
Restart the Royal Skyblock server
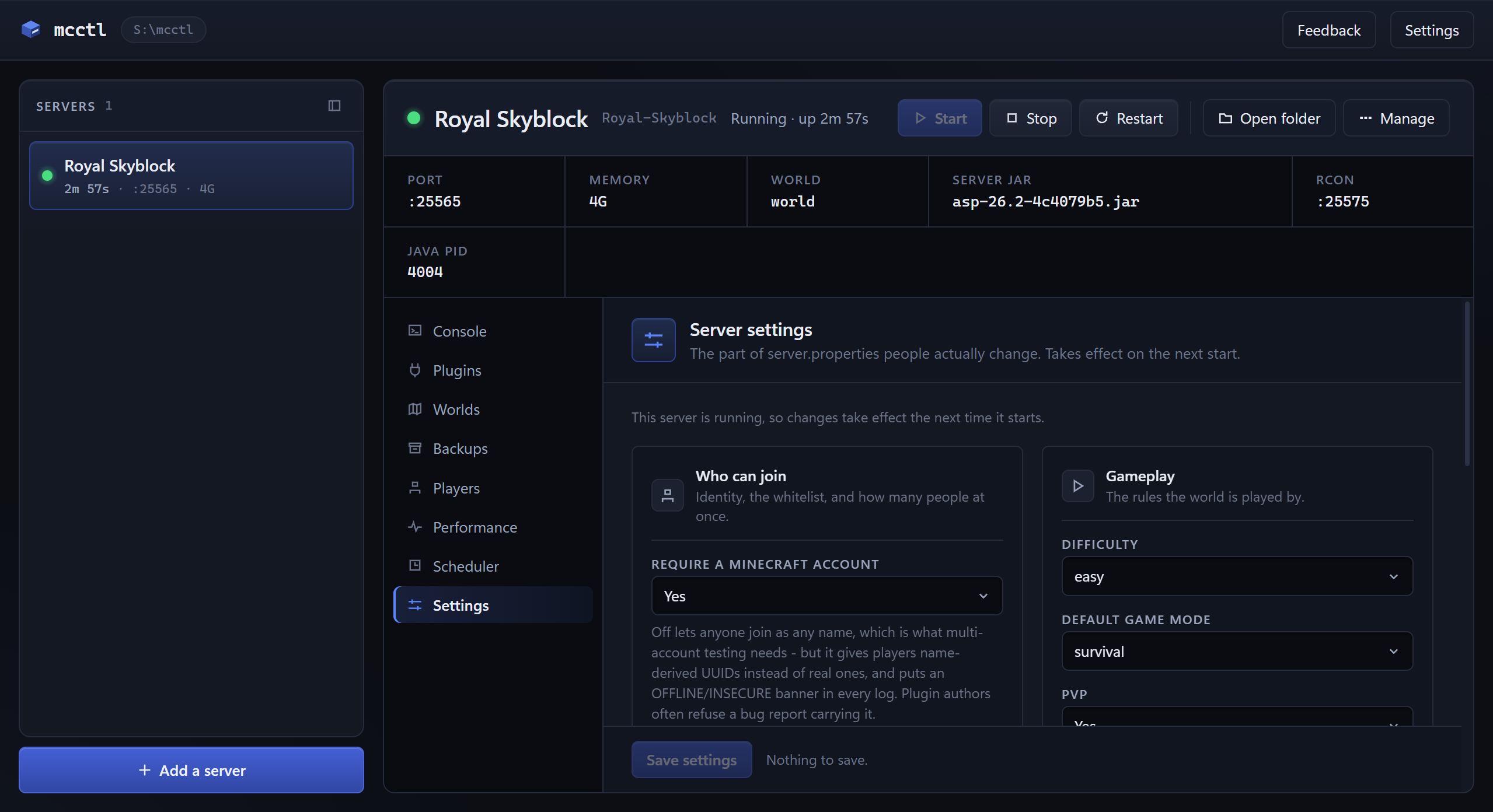pos(1129,118)
